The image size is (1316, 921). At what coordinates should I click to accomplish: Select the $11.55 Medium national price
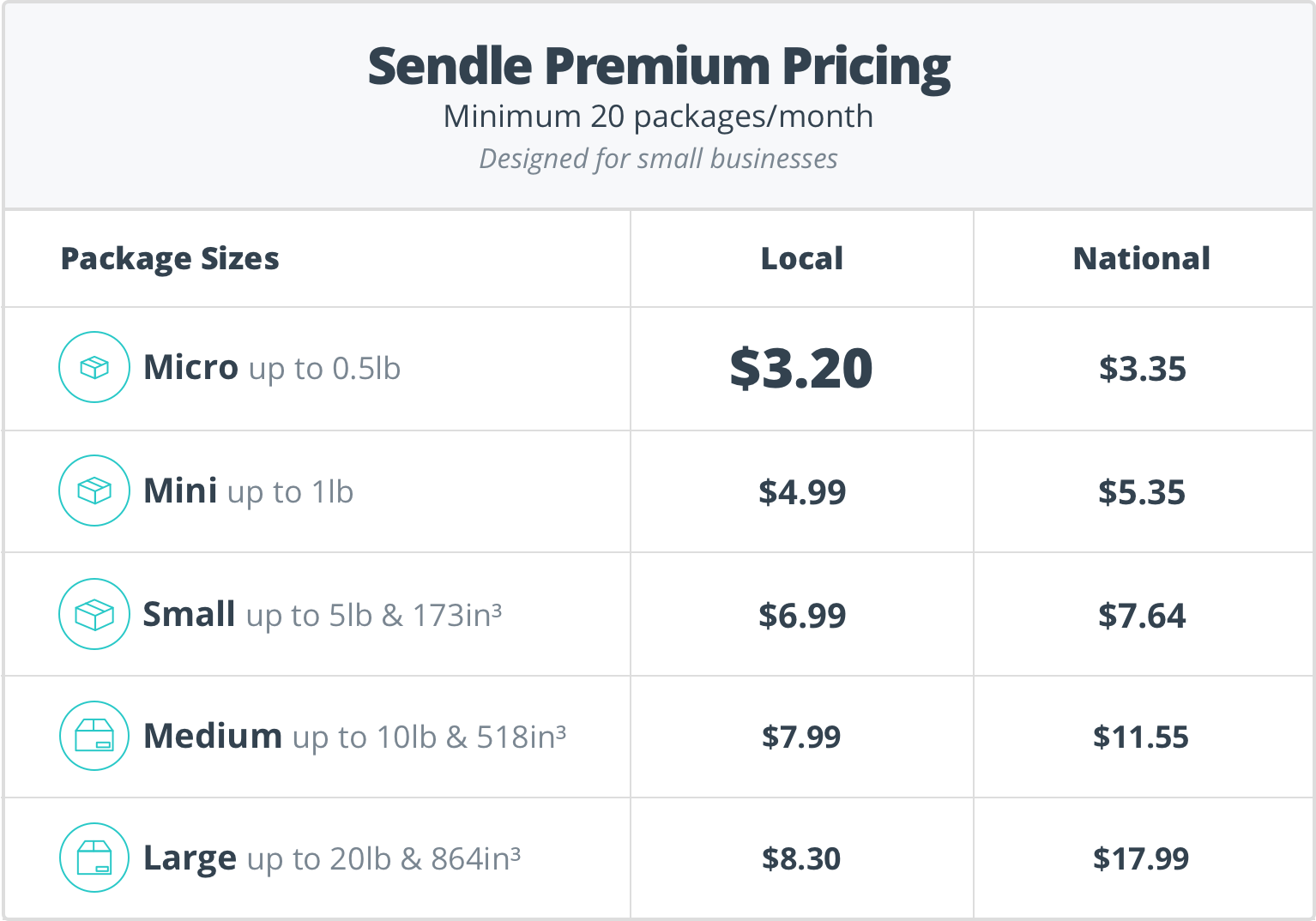coord(1141,737)
